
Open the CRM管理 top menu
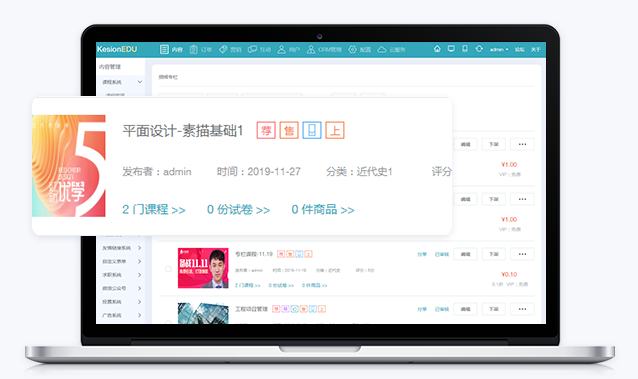click(324, 49)
